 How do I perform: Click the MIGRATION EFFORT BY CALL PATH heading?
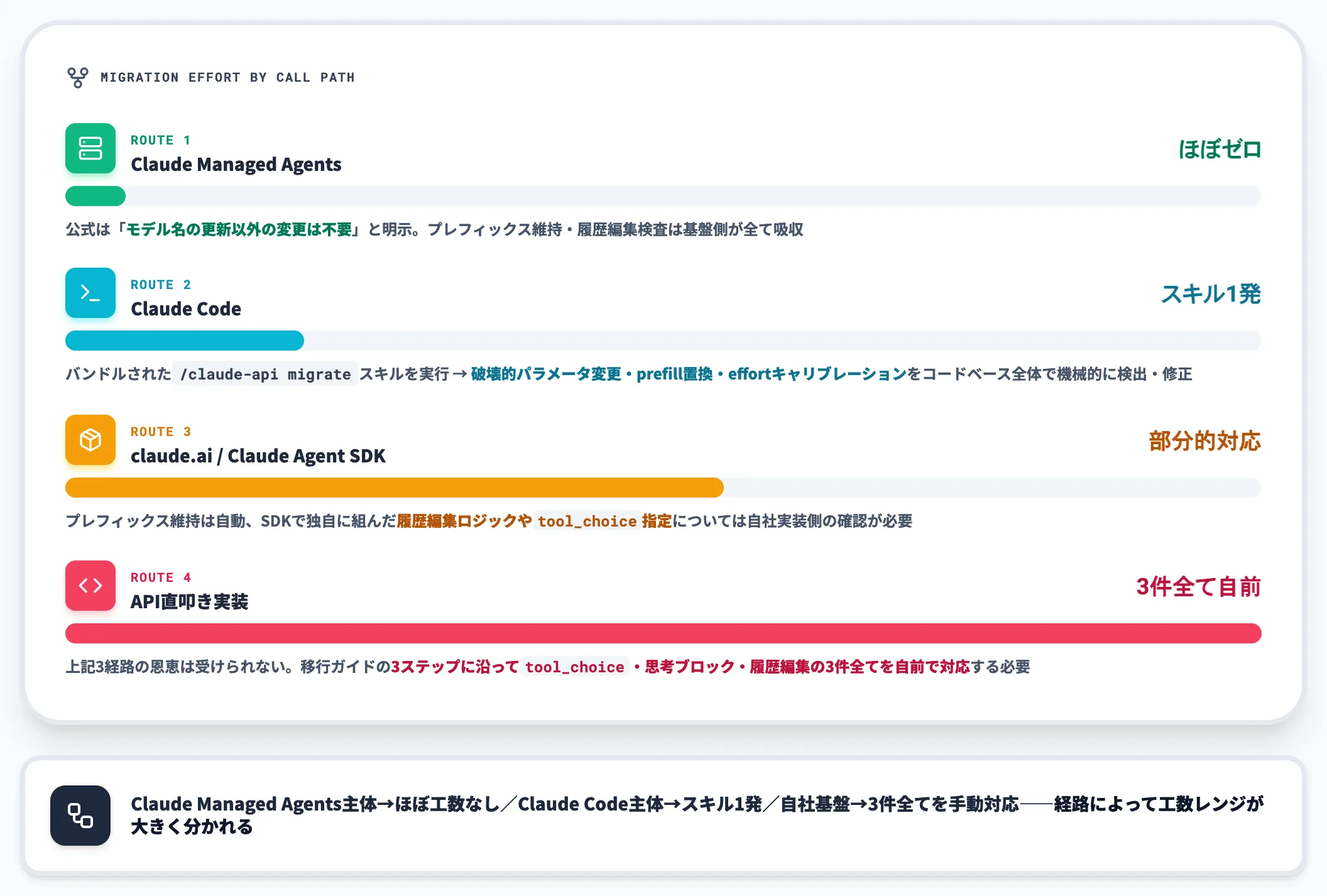[x=227, y=77]
